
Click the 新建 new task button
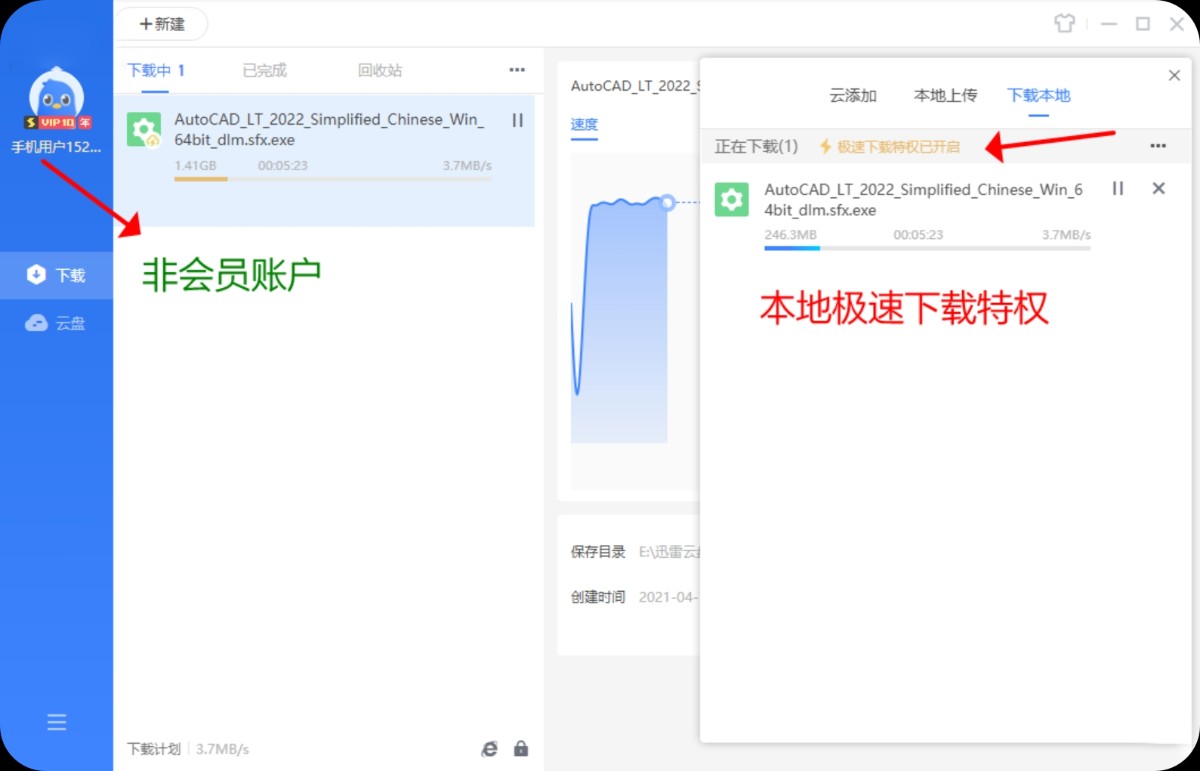pos(162,24)
